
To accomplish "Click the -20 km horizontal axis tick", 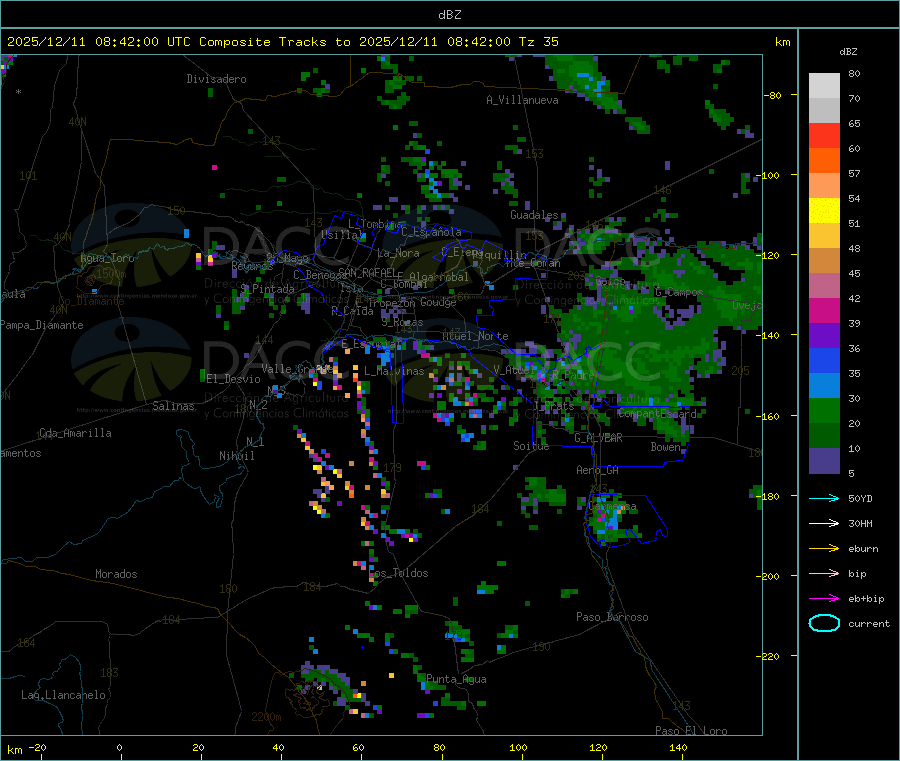I will pos(37,747).
